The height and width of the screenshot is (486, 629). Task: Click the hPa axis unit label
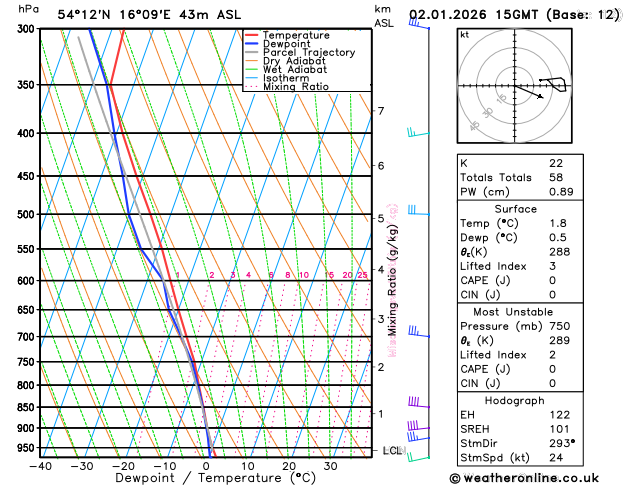[28, 9]
